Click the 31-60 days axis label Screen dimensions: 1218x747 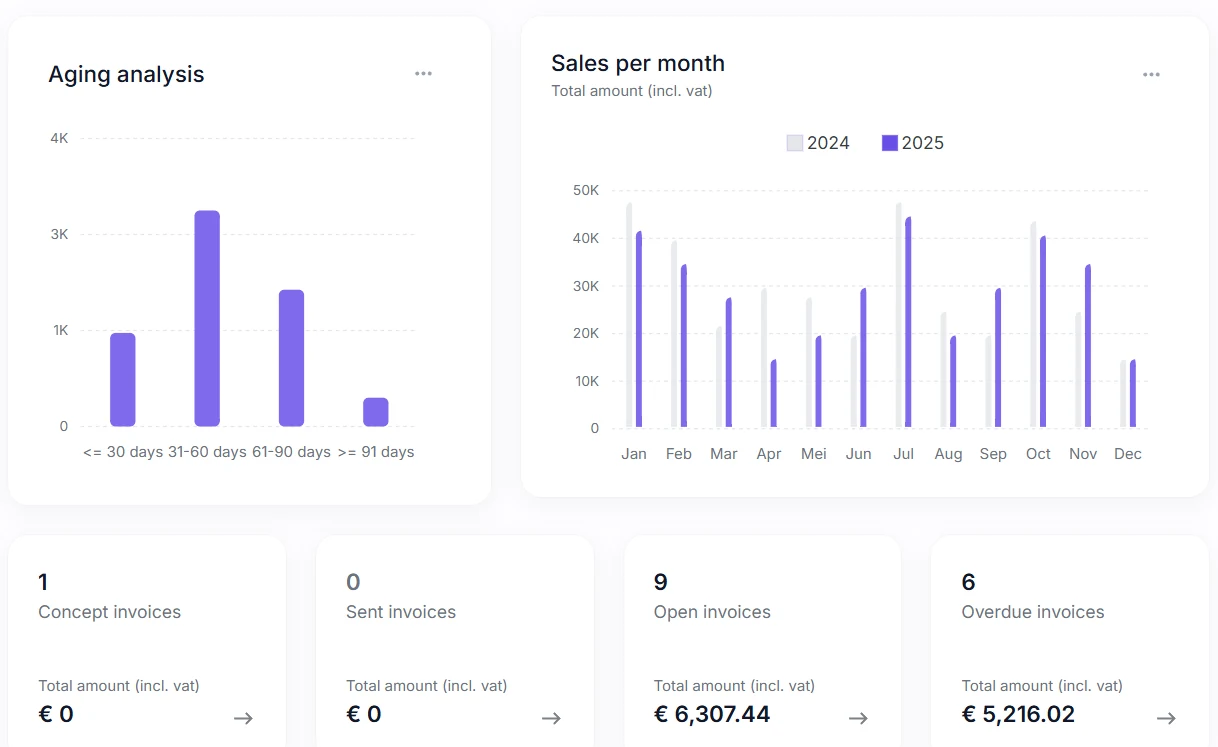point(207,452)
